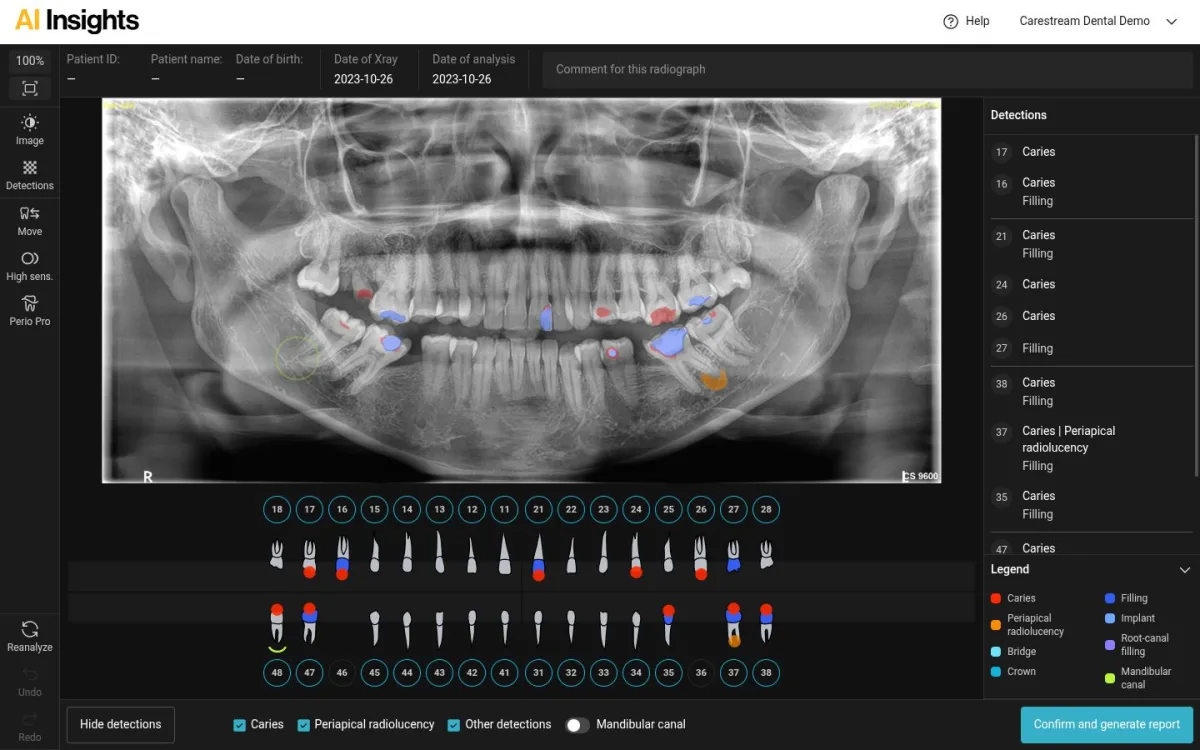Uncheck Other detections checkbox
This screenshot has width=1200, height=750.
pyautogui.click(x=454, y=725)
